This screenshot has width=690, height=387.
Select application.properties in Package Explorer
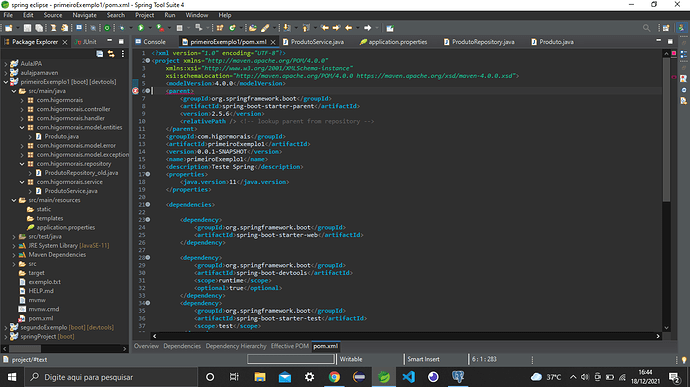[x=66, y=228]
